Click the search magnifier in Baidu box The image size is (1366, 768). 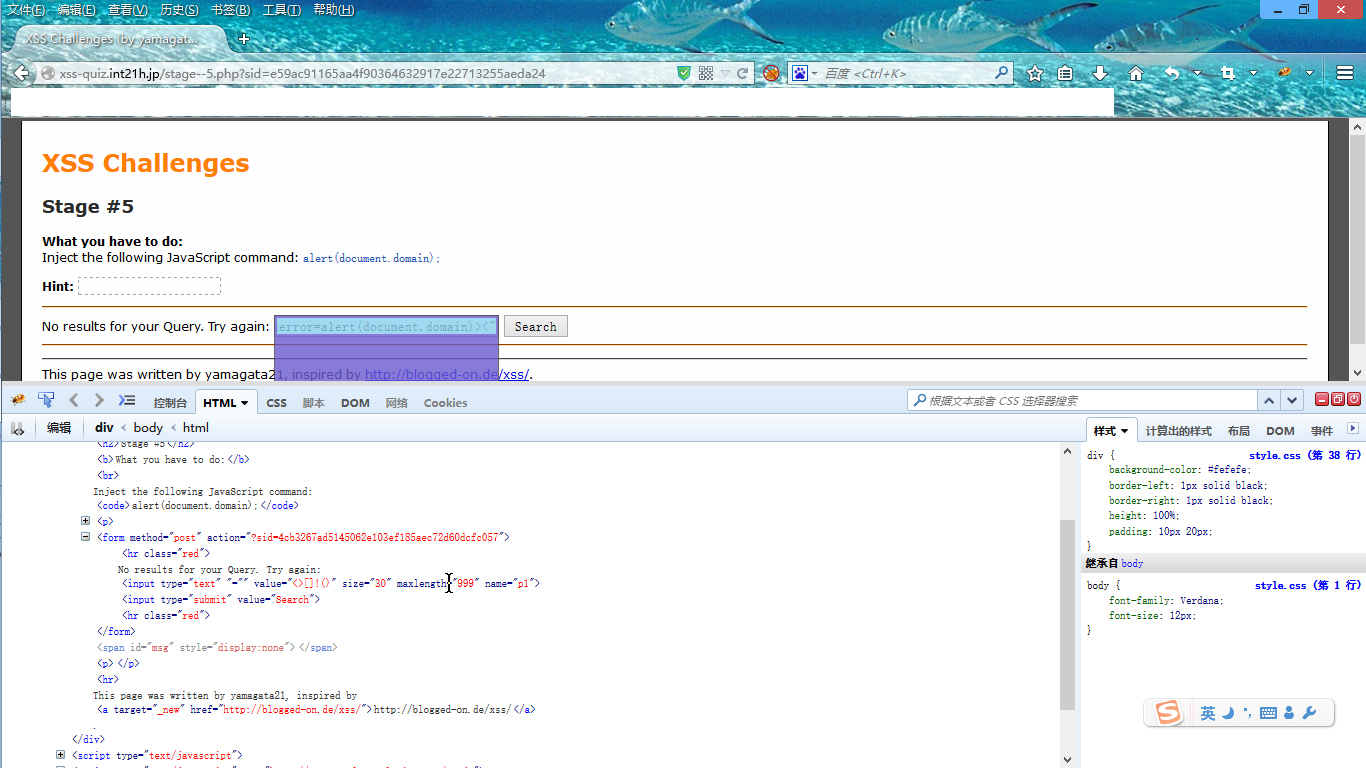1002,73
